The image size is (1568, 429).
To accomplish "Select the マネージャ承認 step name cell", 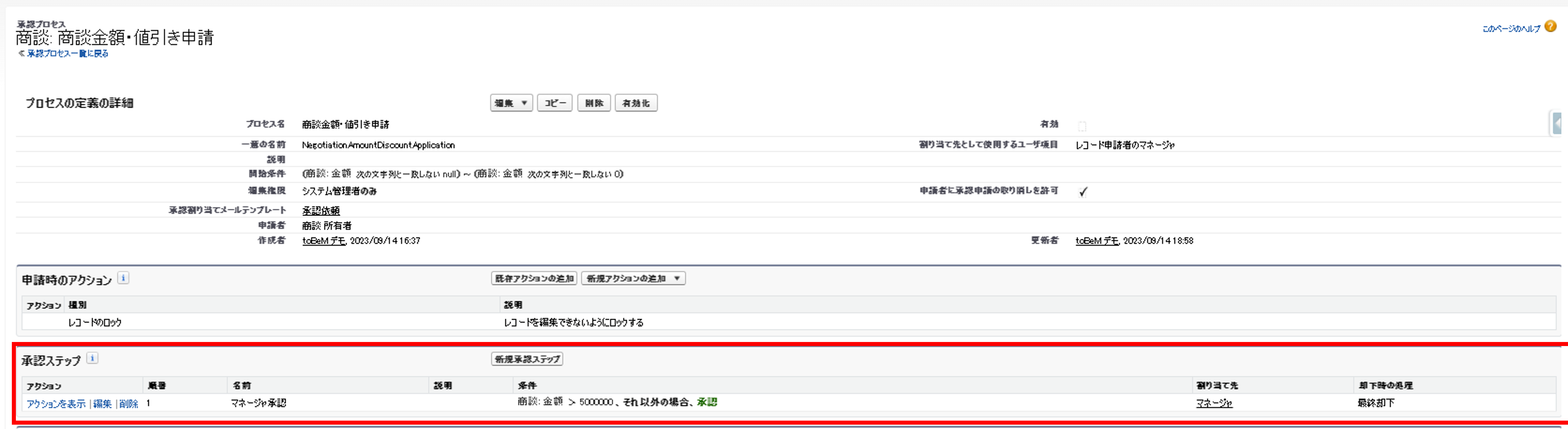I will (x=259, y=403).
